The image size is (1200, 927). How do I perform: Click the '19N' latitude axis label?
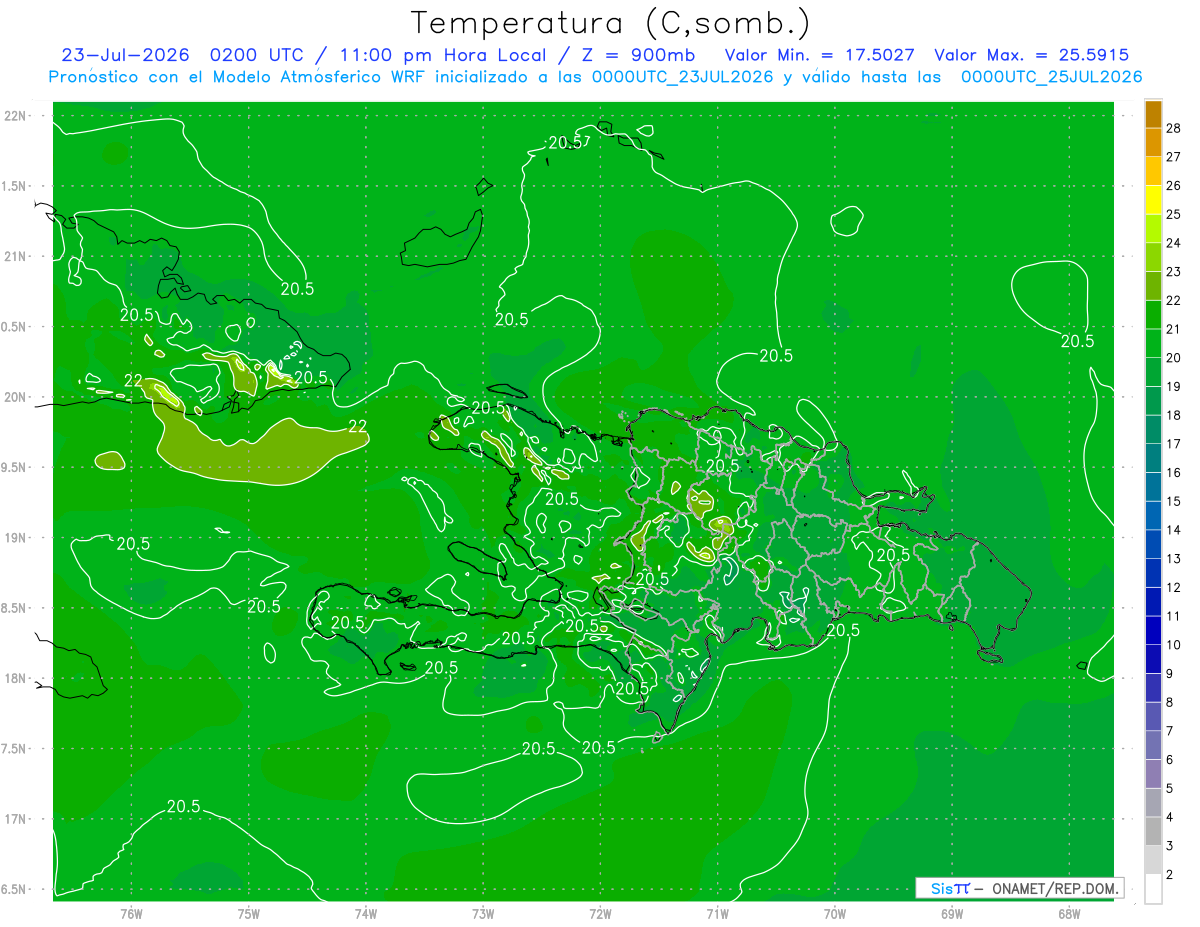[x=14, y=537]
